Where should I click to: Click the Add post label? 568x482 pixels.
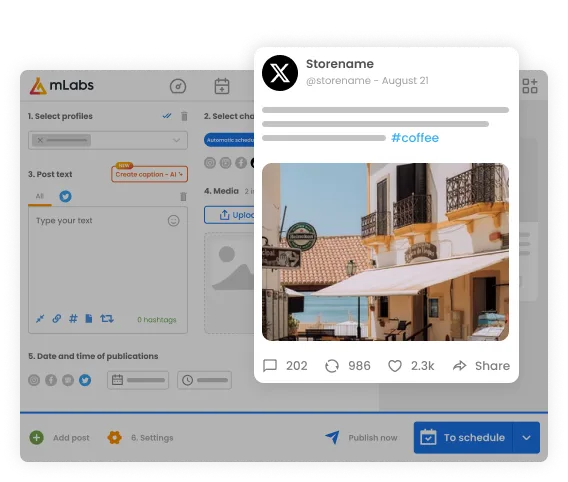(71, 438)
